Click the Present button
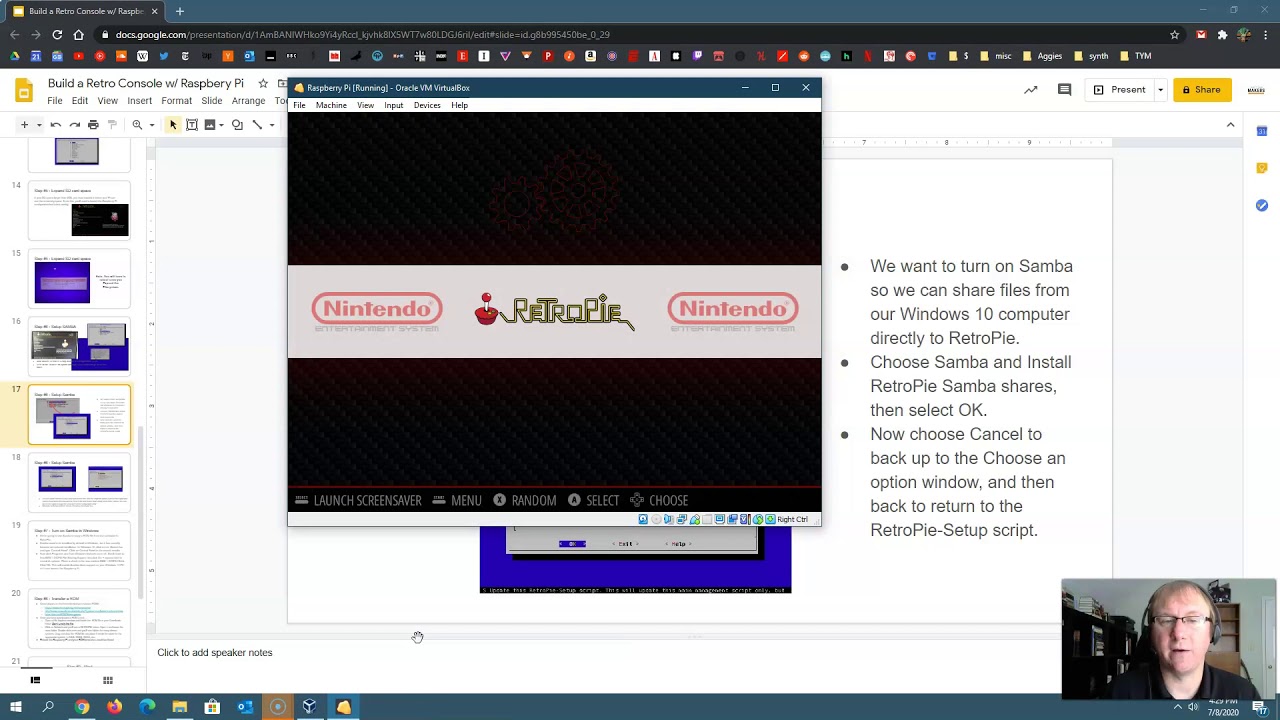 pyautogui.click(x=1119, y=90)
